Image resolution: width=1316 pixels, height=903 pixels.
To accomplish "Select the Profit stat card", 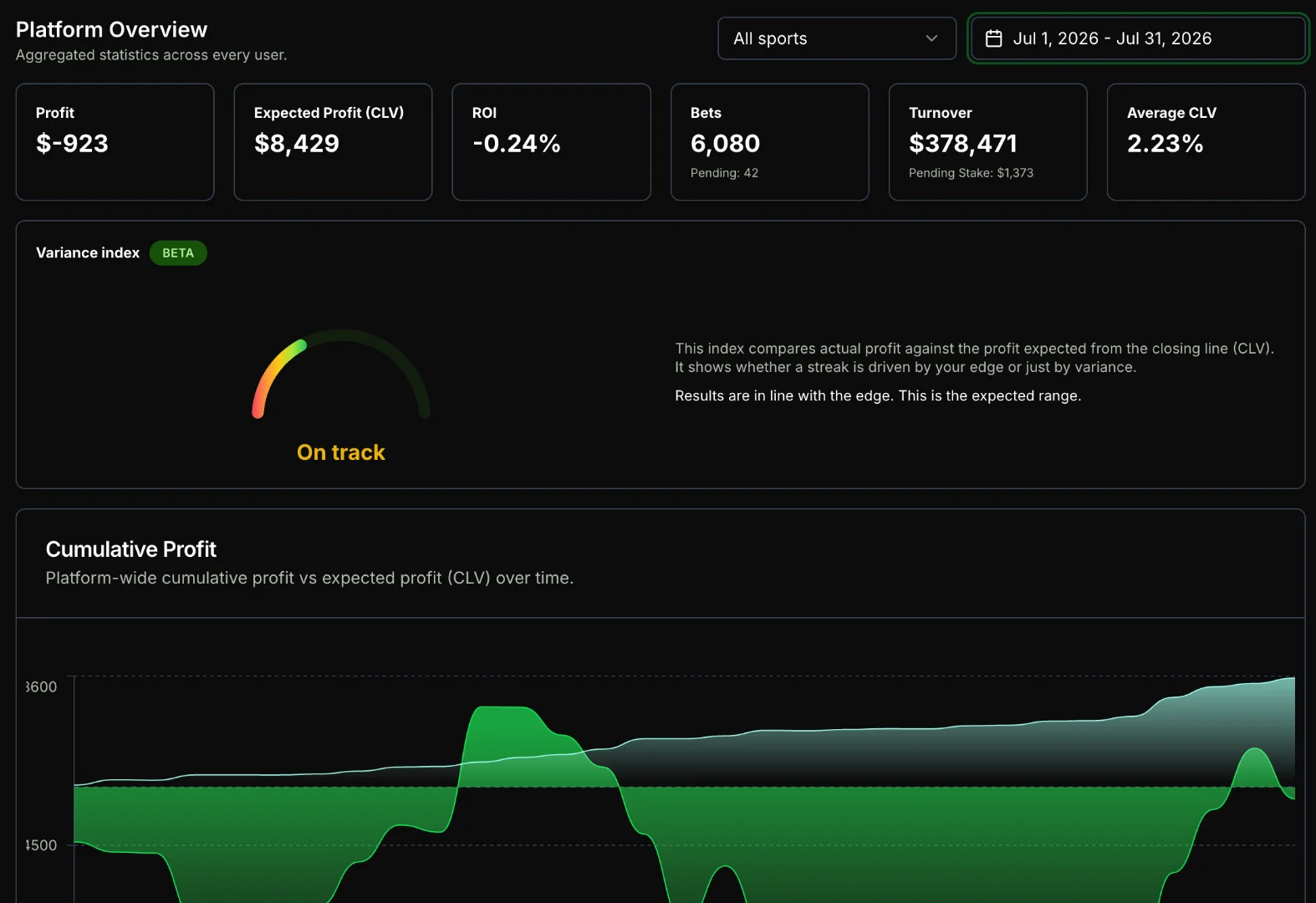I will coord(115,142).
